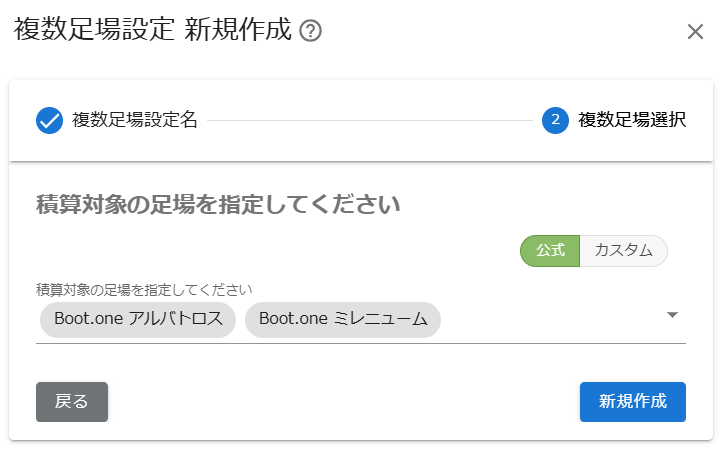Click the blue 新規作成 button

[x=633, y=402]
